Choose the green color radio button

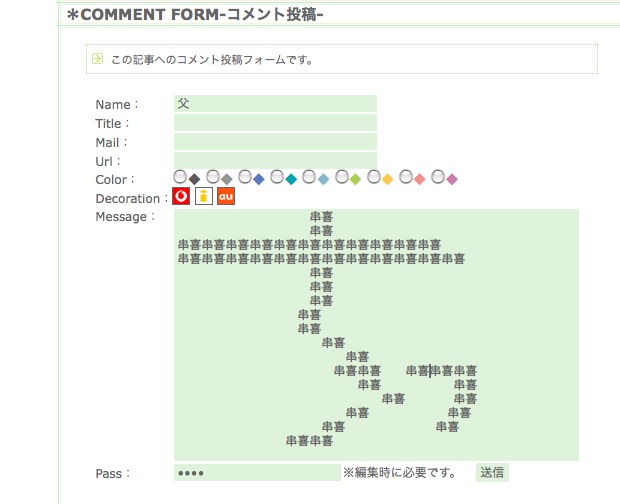coord(341,178)
